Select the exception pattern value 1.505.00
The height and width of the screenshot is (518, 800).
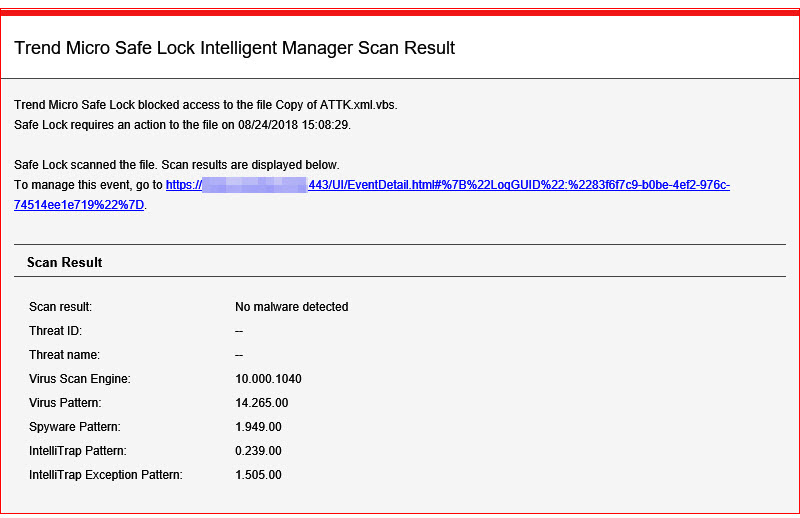click(x=258, y=475)
